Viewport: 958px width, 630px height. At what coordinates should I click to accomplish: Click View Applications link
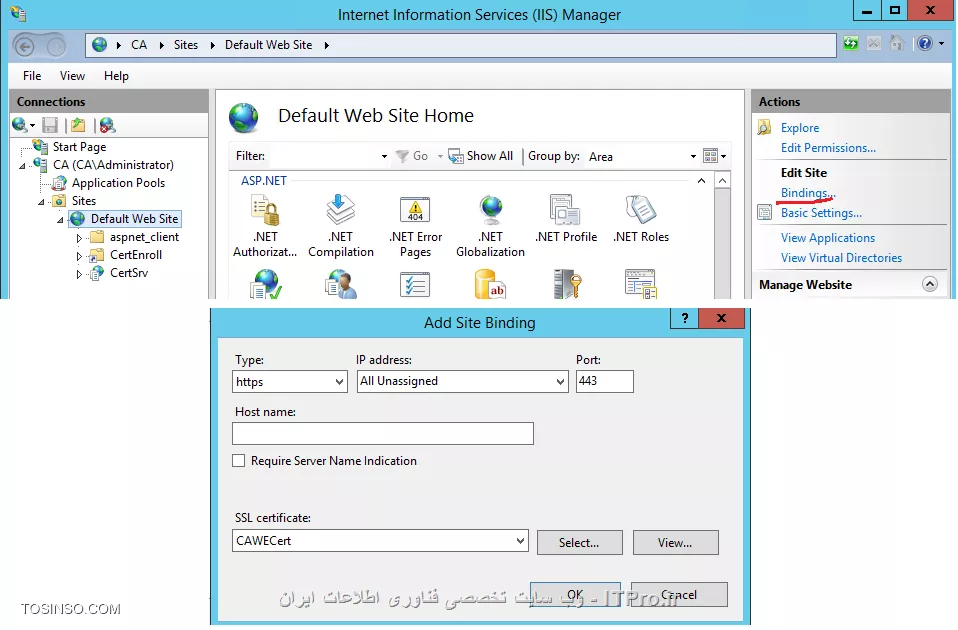[827, 238]
